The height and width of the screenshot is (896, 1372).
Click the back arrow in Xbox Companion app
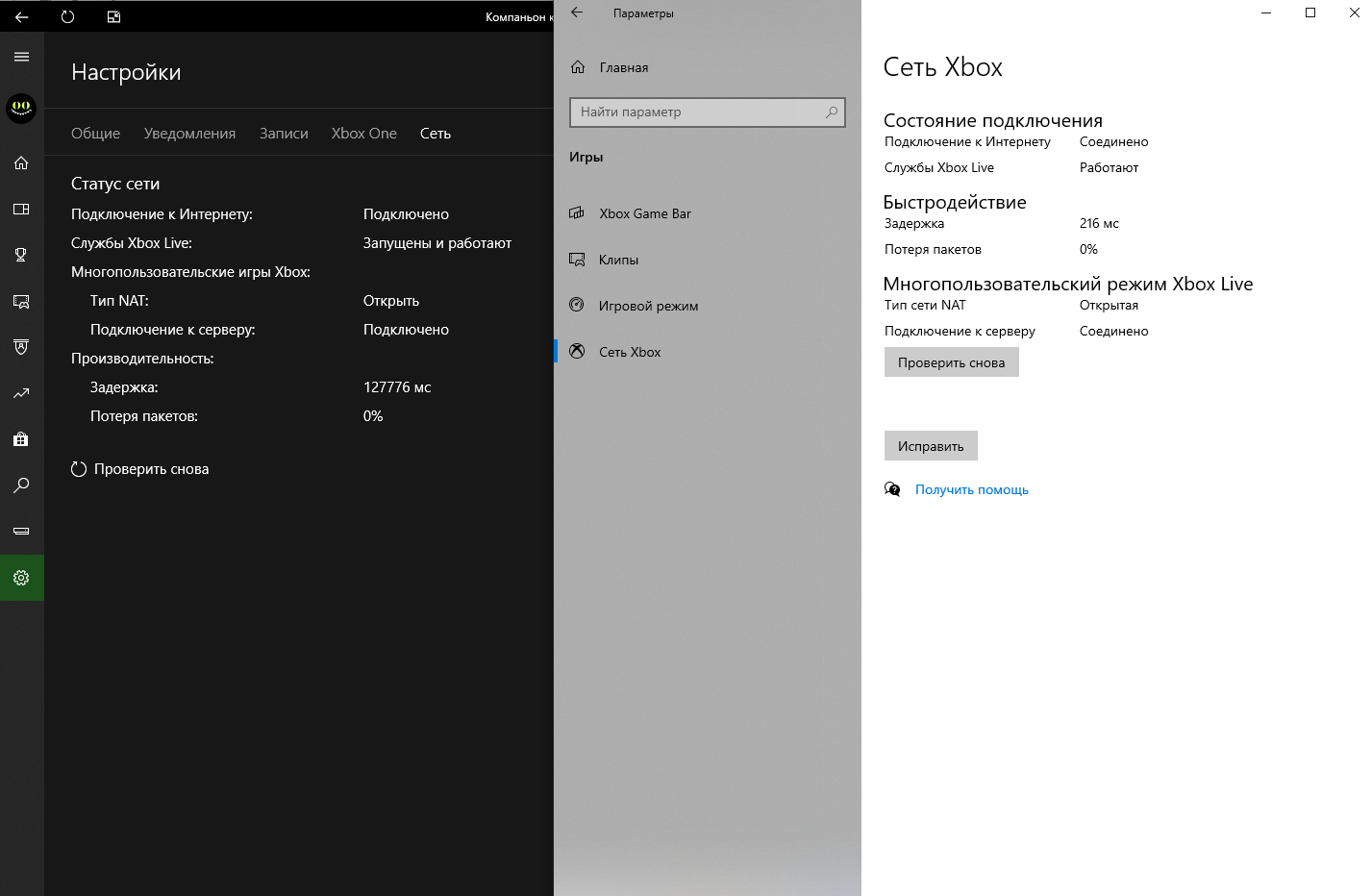point(21,16)
